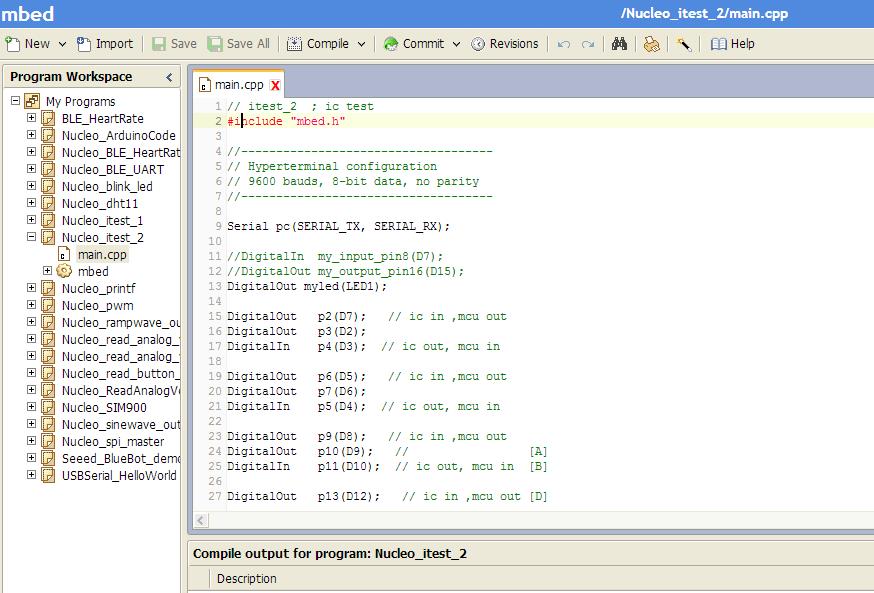Screen dimensions: 874x593
Task: Click the format code wand icon
Action: coord(684,44)
